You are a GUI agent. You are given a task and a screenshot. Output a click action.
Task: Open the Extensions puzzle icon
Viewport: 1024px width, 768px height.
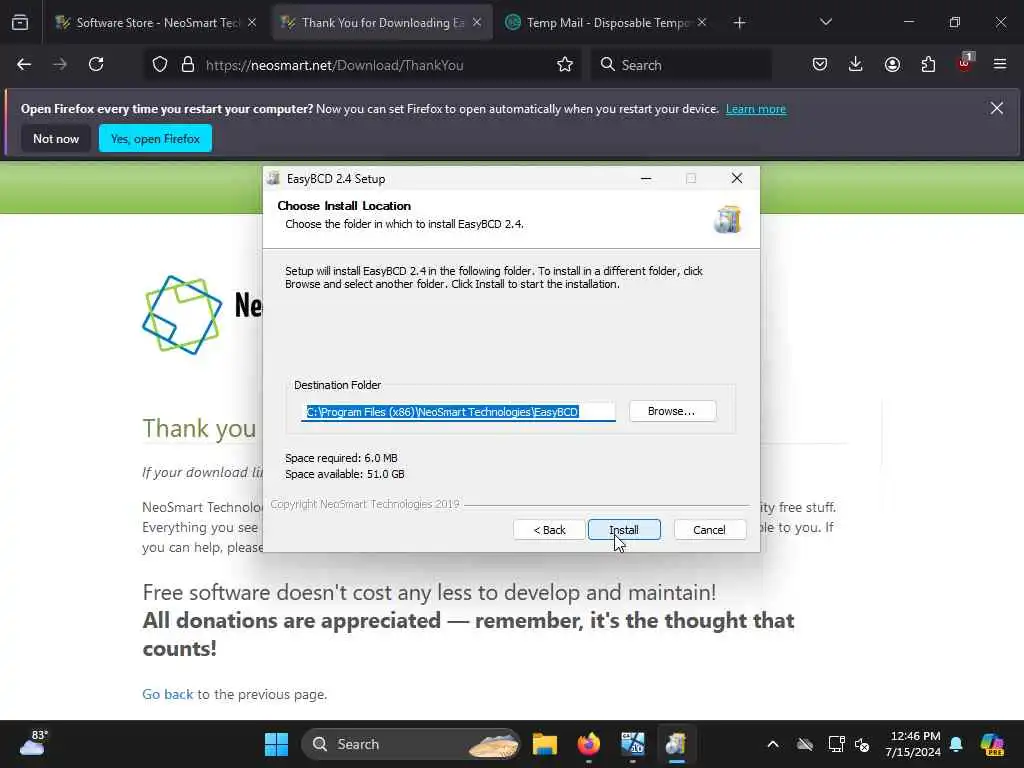[928, 65]
